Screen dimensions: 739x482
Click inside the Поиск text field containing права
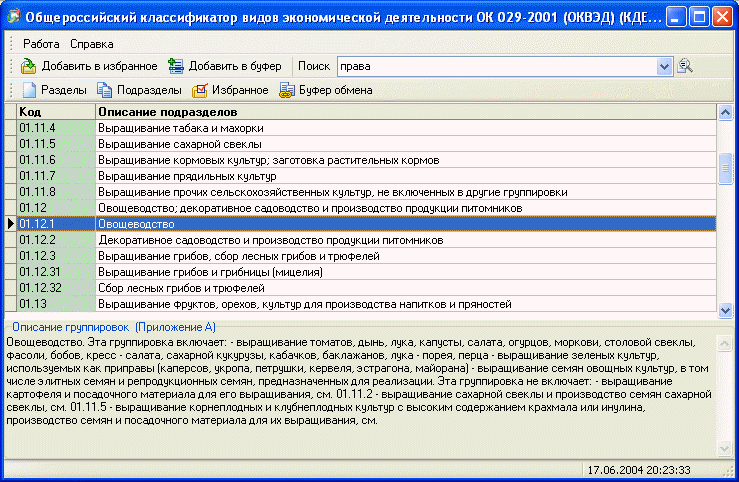pyautogui.click(x=497, y=66)
